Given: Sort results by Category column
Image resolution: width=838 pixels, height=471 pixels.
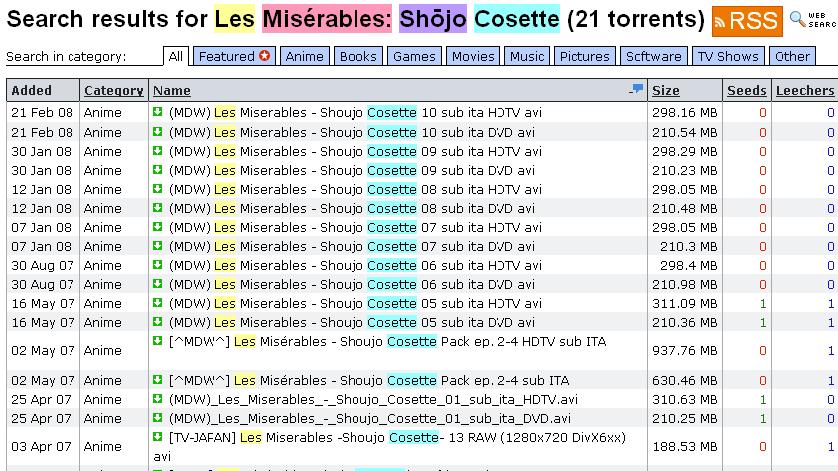Looking at the screenshot, I should [114, 90].
